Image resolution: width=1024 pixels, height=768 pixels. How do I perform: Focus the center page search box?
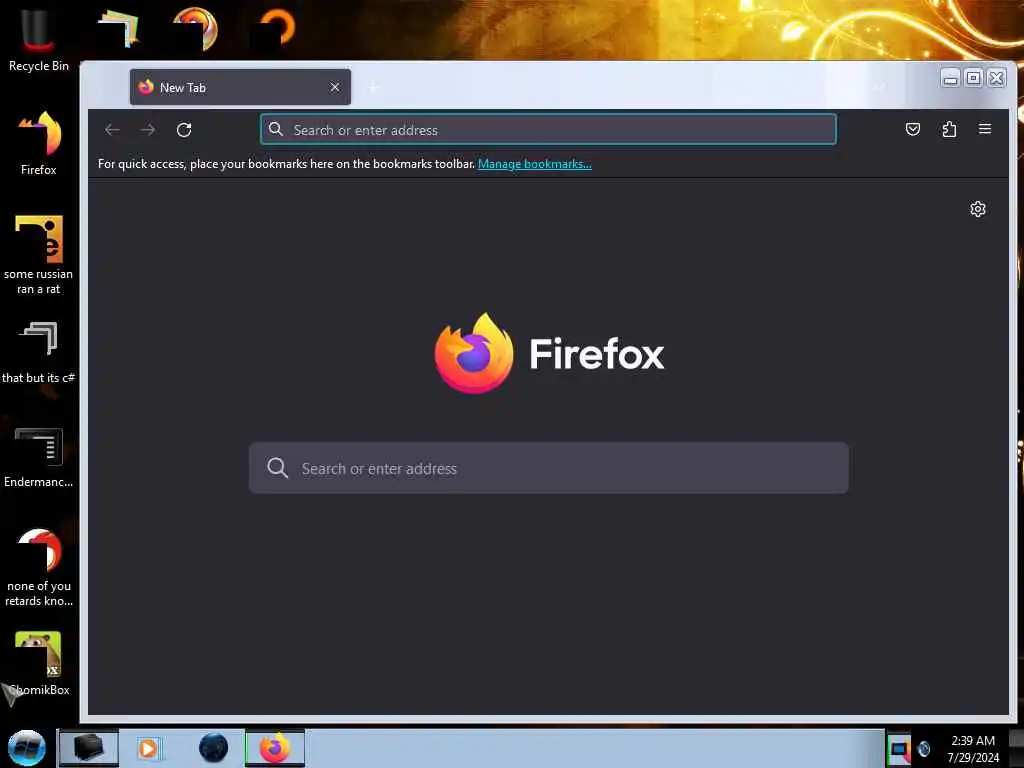(x=549, y=468)
